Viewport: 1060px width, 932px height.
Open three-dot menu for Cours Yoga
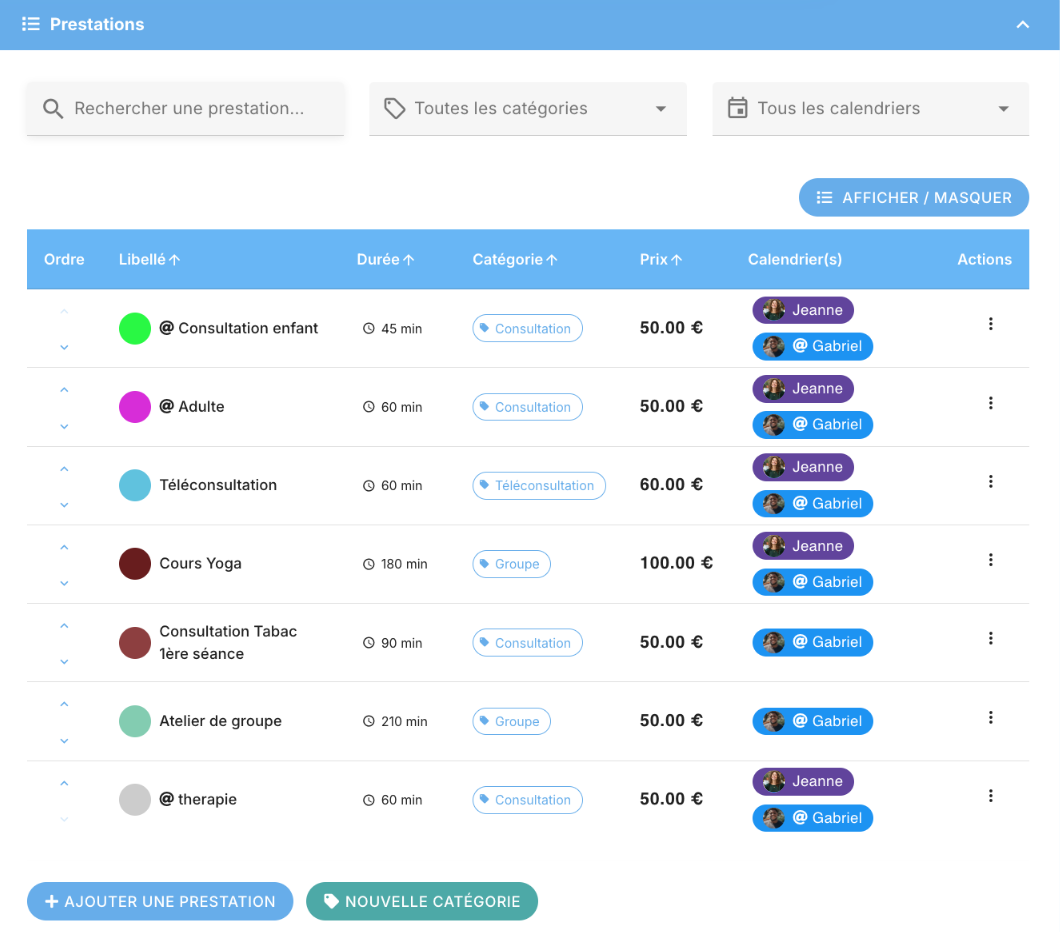[x=990, y=560]
